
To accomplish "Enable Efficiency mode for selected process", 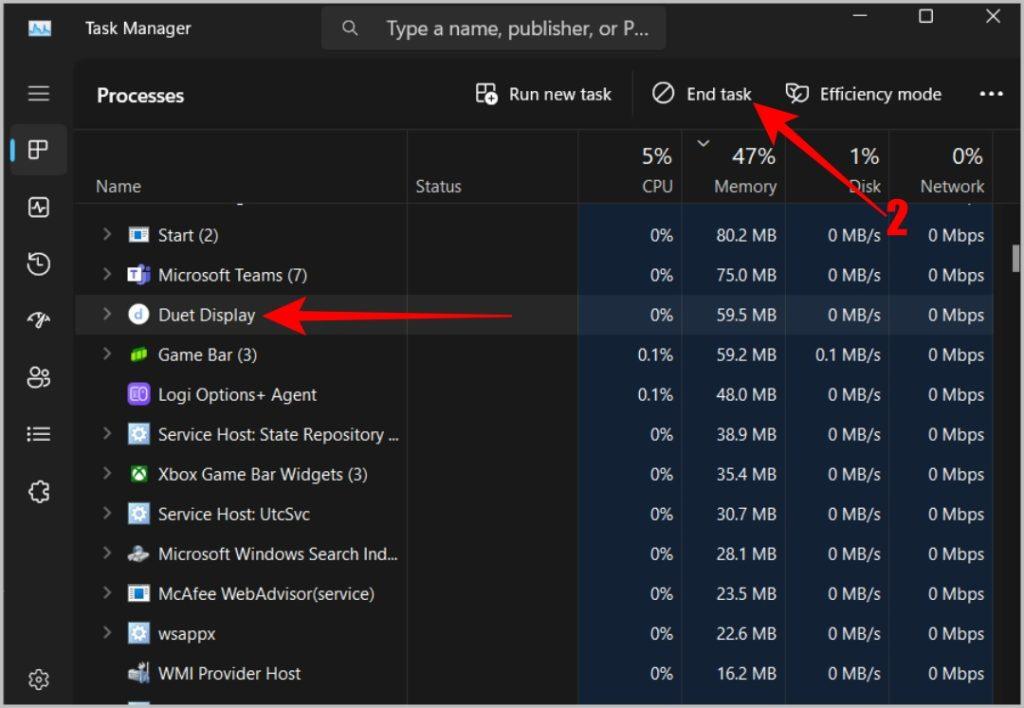I will [863, 94].
